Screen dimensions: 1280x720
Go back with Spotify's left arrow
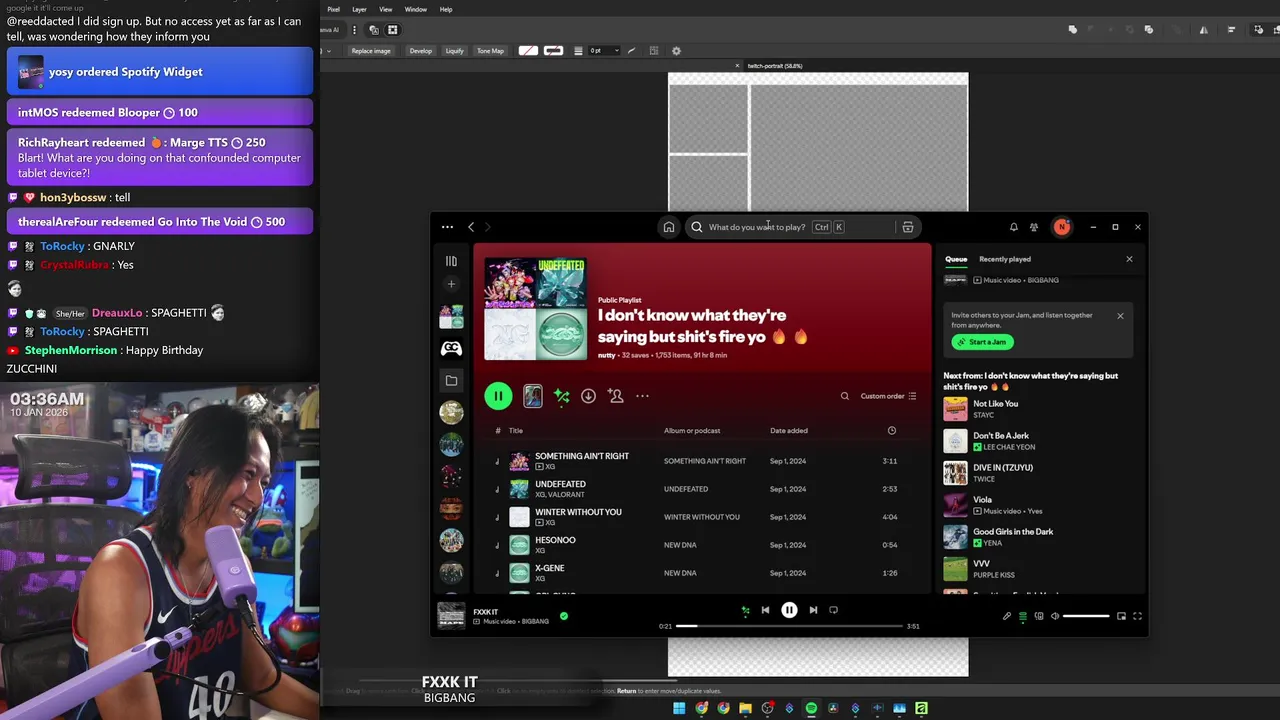pyautogui.click(x=471, y=227)
